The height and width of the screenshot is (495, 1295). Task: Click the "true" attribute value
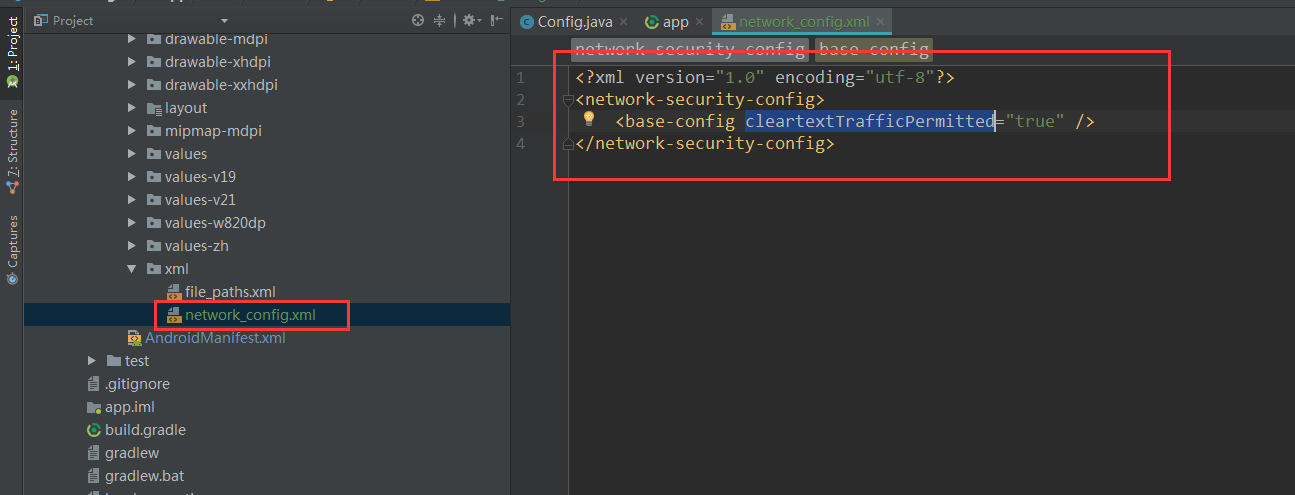click(1035, 121)
